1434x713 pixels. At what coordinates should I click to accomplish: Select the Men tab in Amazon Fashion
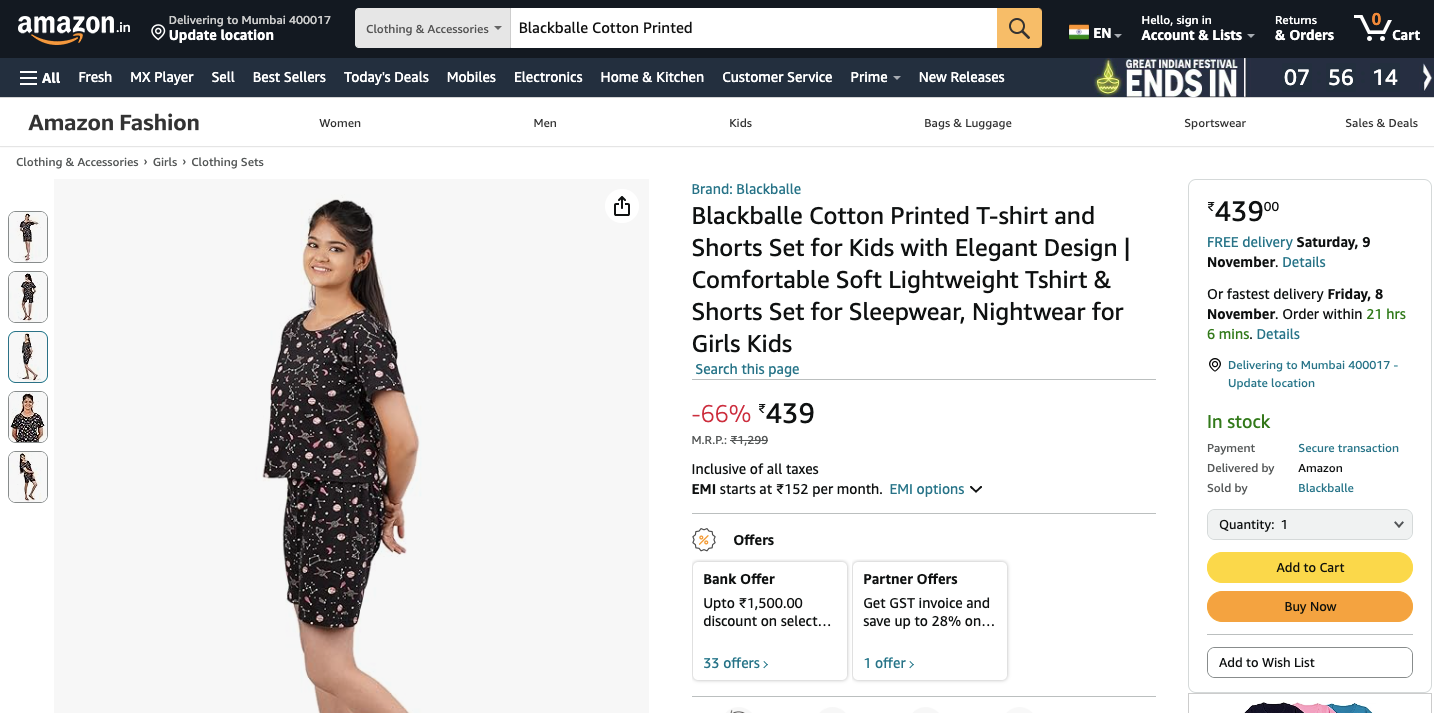click(545, 123)
